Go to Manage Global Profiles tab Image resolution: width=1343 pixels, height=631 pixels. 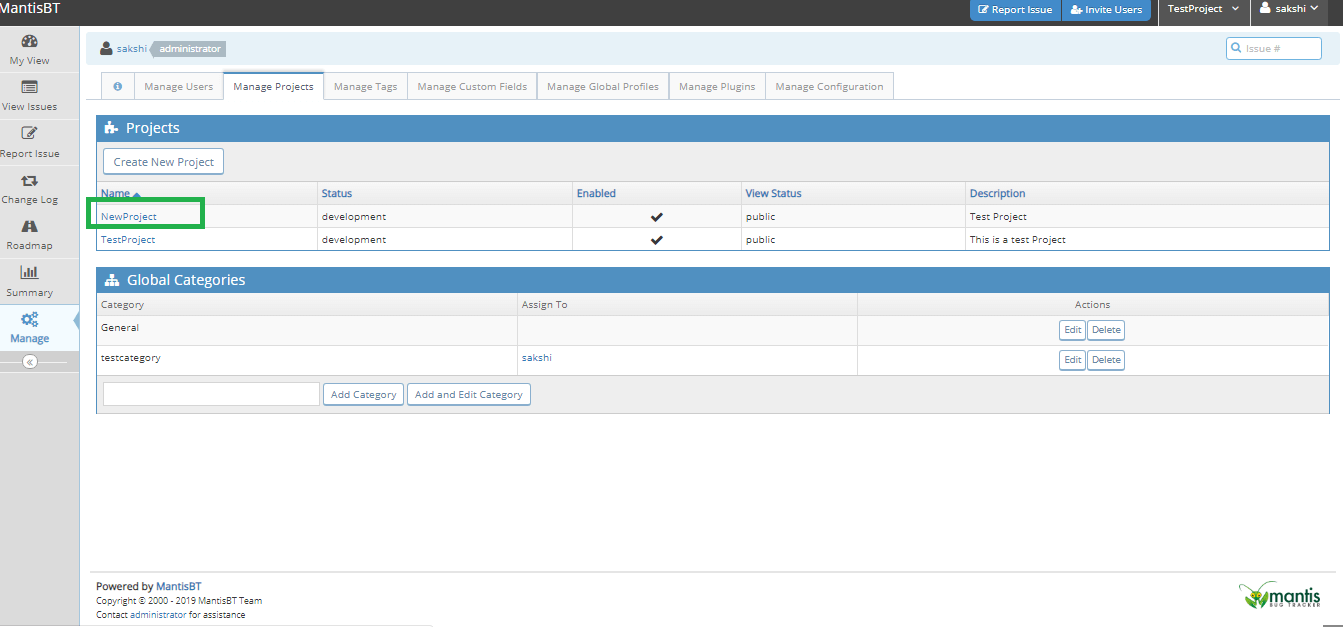tap(603, 86)
